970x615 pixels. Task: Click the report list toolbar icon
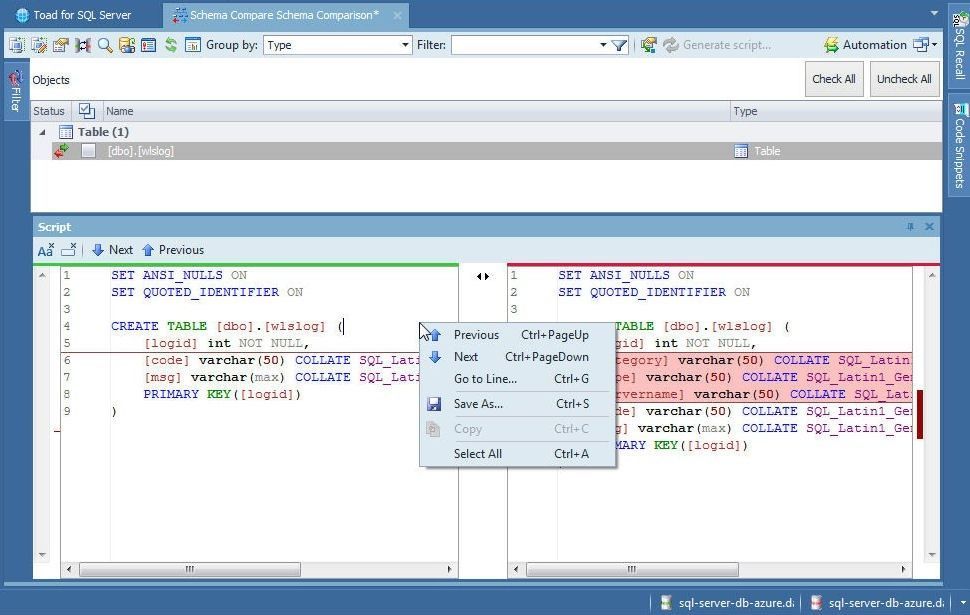coord(148,45)
